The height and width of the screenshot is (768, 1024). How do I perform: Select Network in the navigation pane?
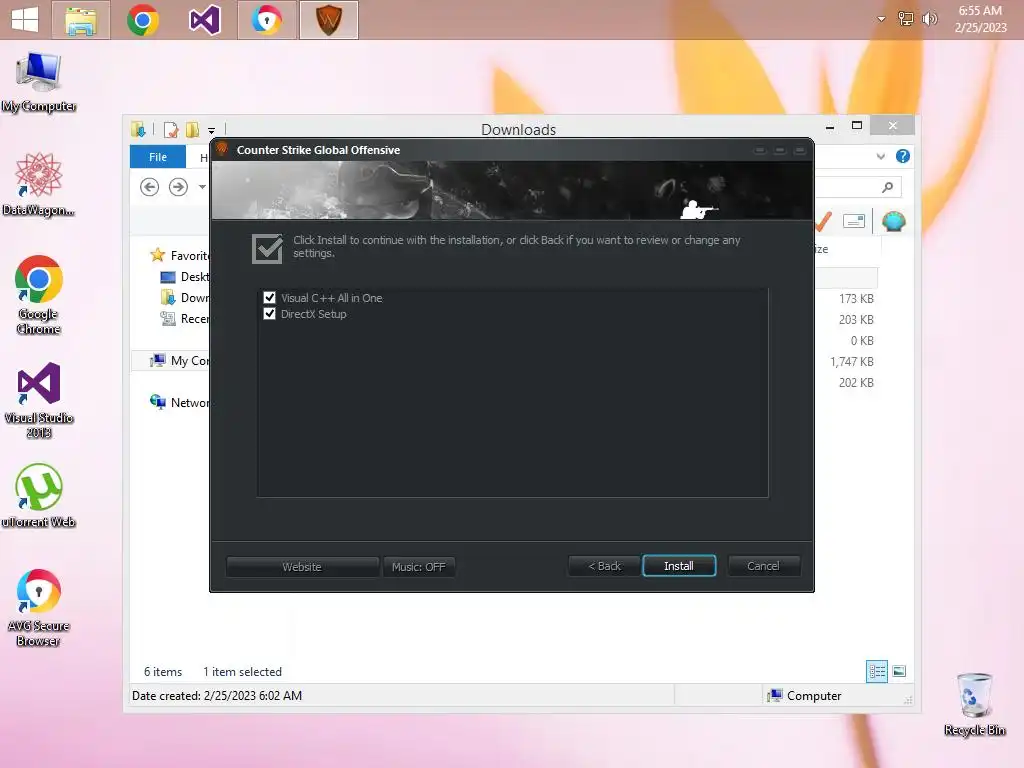179,402
